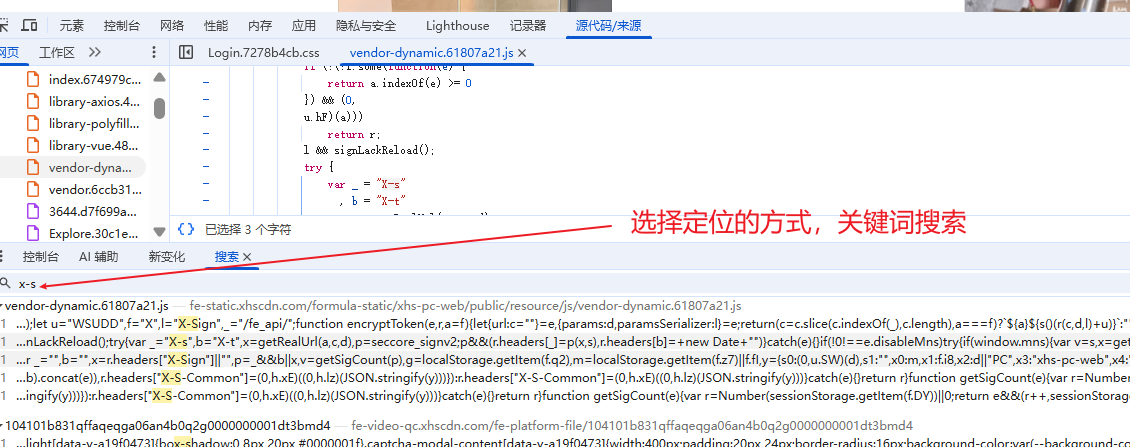The width and height of the screenshot is (1130, 447).
Task: Click the search magnifier icon
Action: coord(5,283)
